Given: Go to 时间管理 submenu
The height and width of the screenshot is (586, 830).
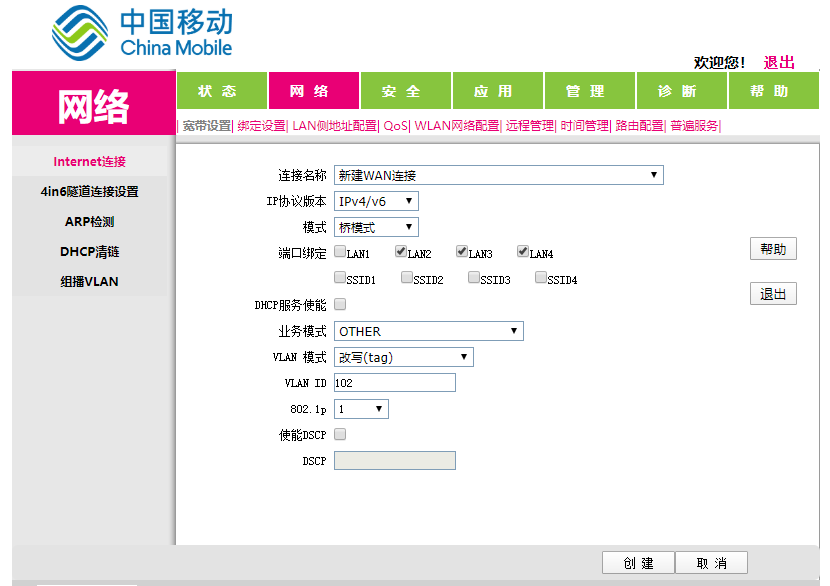Looking at the screenshot, I should pyautogui.click(x=584, y=126).
